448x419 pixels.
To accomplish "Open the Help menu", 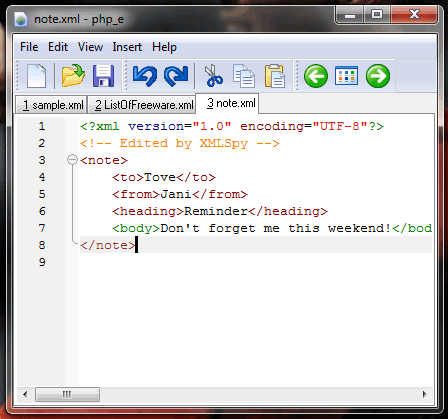I will 164,47.
